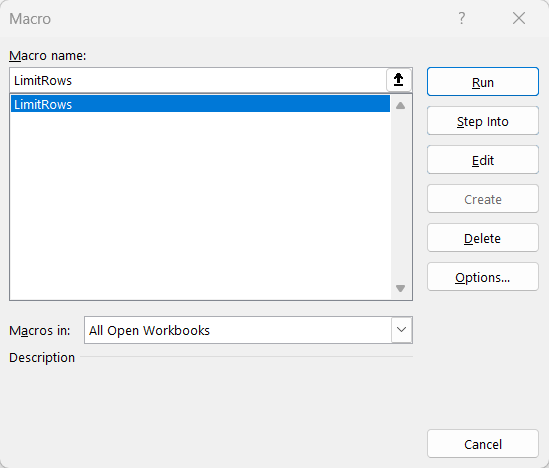Click the macro list scroll up arrow
Viewport: 549px width, 468px height.
coord(401,105)
